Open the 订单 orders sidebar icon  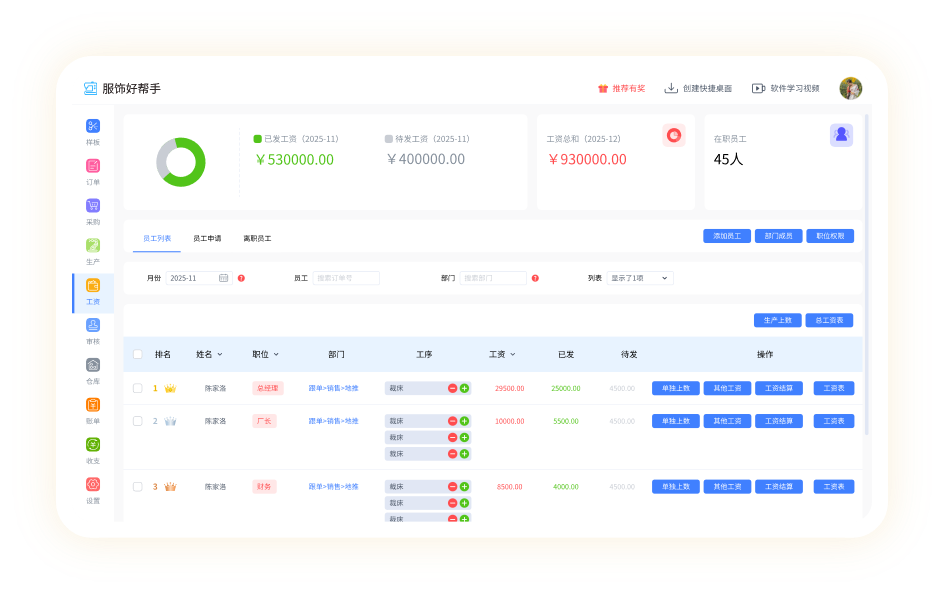[93, 166]
